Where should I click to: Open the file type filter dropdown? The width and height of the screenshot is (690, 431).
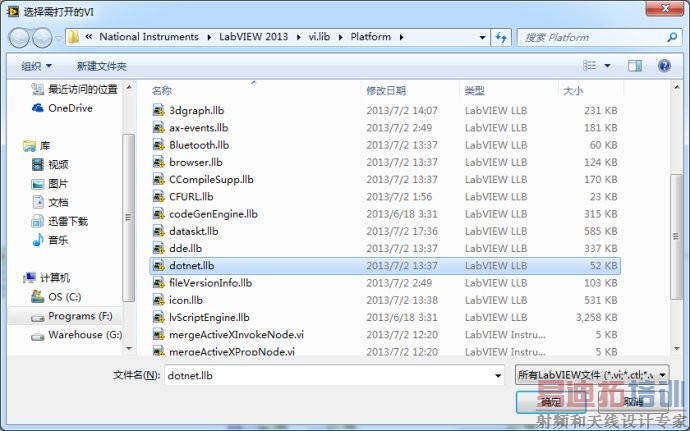pyautogui.click(x=662, y=375)
